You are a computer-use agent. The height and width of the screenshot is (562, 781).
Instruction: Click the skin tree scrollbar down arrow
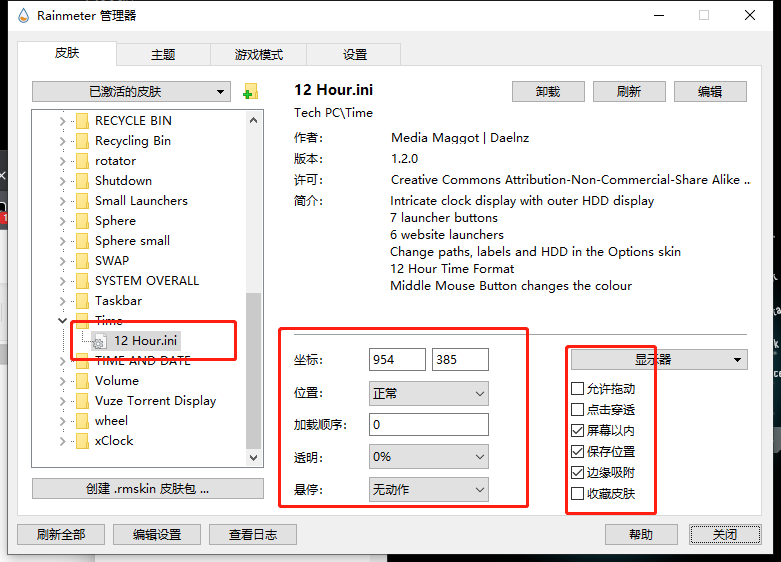(254, 457)
